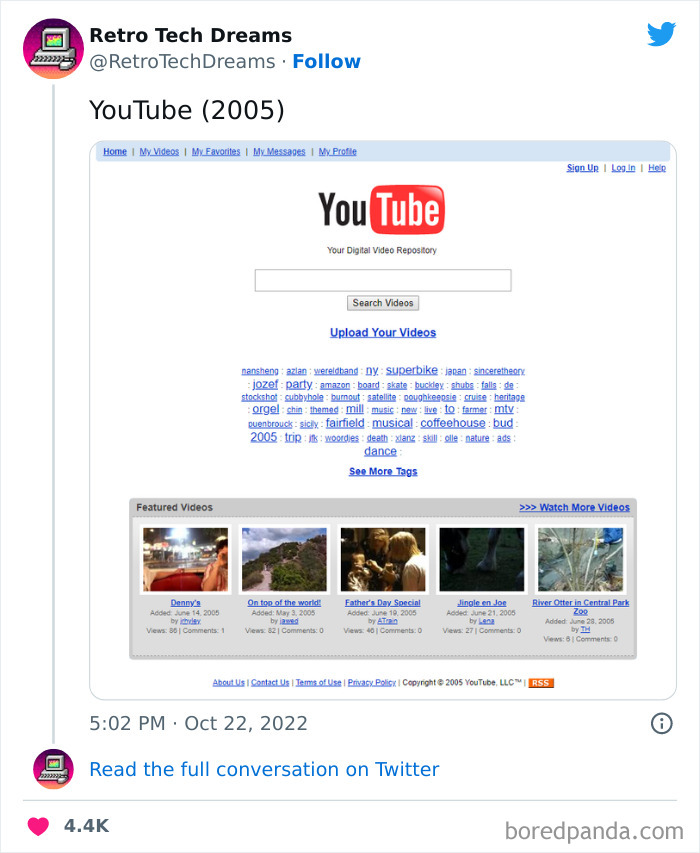This screenshot has width=700, height=853.
Task: Select the superbike tag
Action: 412,370
